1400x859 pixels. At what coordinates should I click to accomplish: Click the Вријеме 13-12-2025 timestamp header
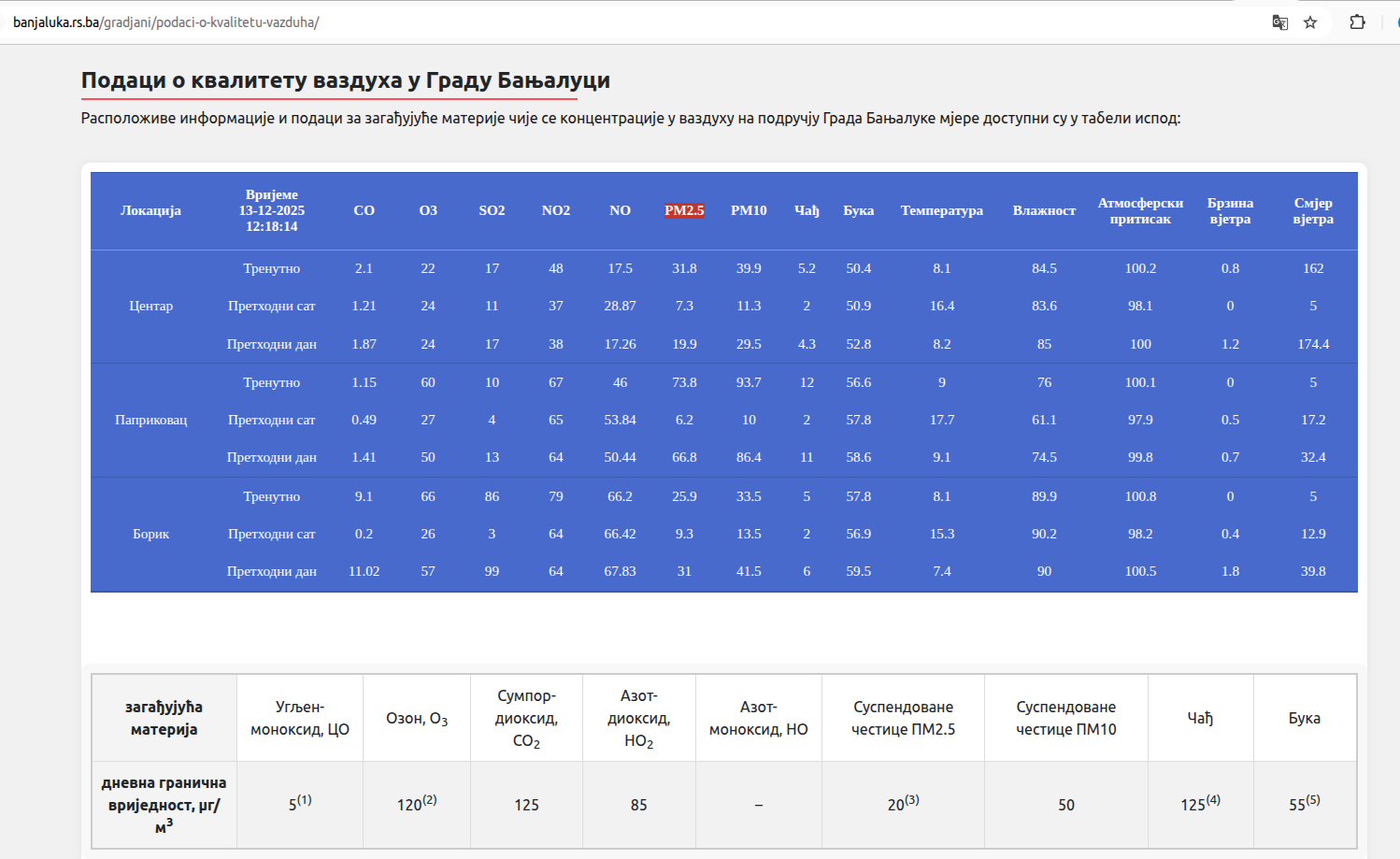pos(272,210)
